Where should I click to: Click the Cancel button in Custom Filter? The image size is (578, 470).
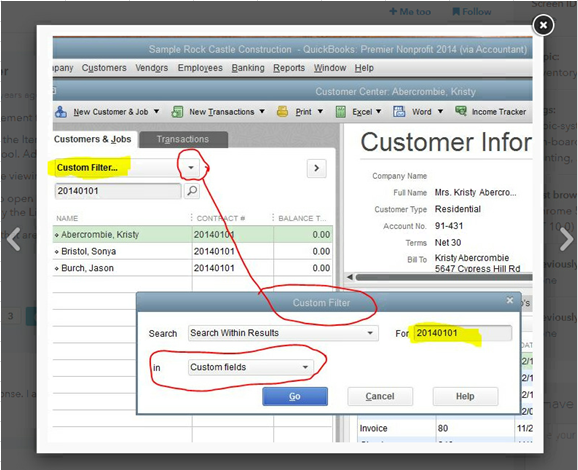coord(380,396)
